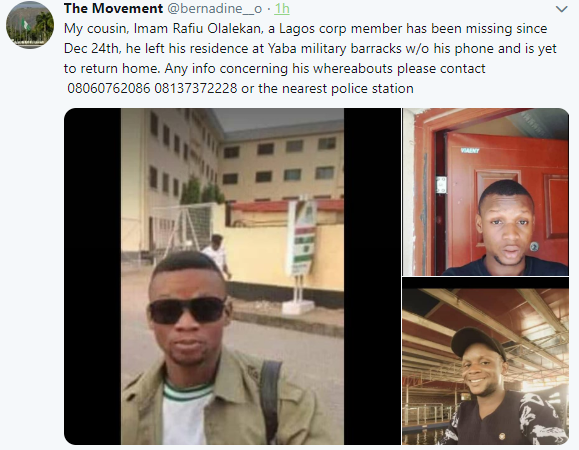Open the '1h' timestamp permalink
Image resolution: width=579 pixels, height=450 pixels.
tap(282, 8)
